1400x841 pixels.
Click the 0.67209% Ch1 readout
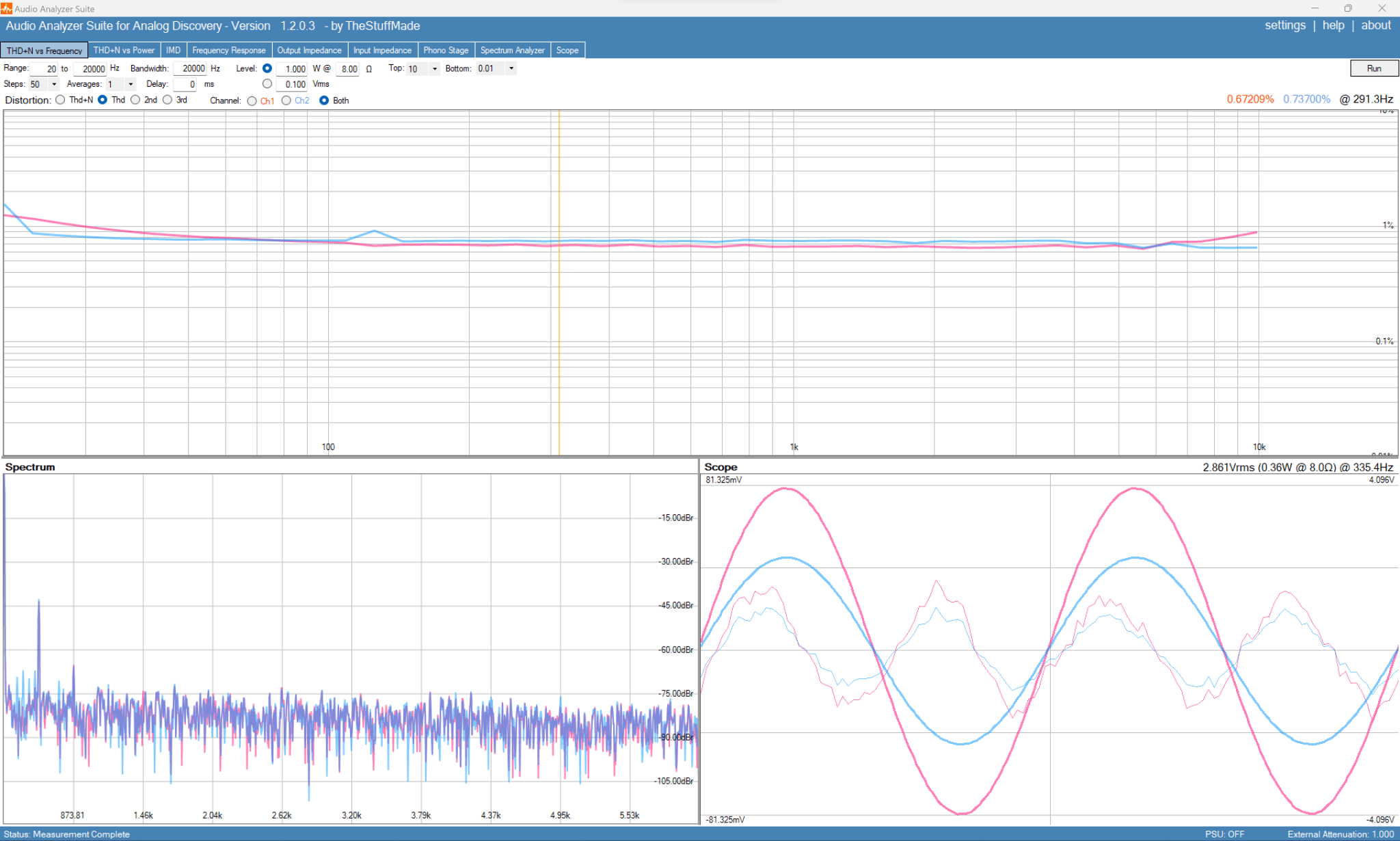click(x=1250, y=99)
